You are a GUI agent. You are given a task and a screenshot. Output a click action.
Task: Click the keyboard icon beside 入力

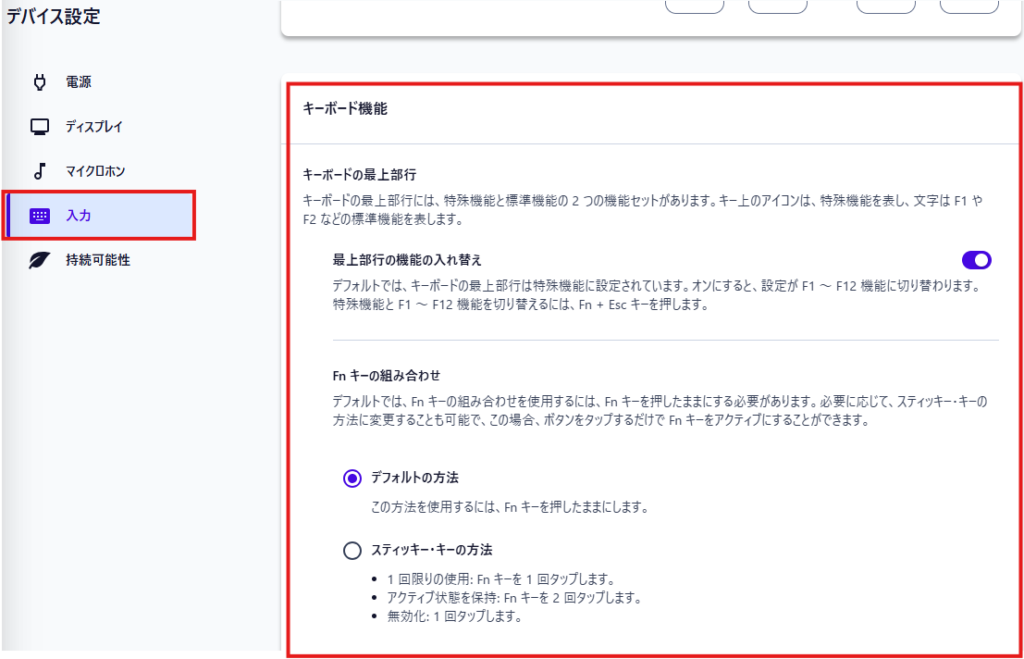(x=41, y=216)
